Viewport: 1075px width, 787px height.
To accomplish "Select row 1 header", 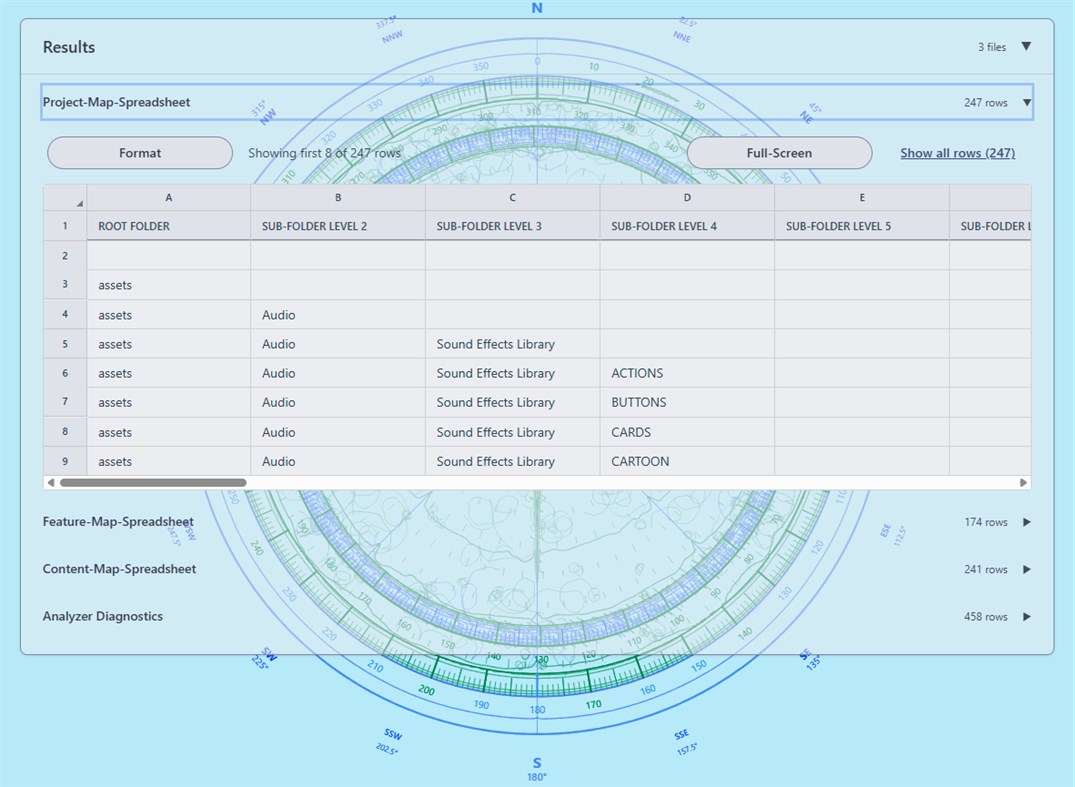I will click(x=65, y=226).
